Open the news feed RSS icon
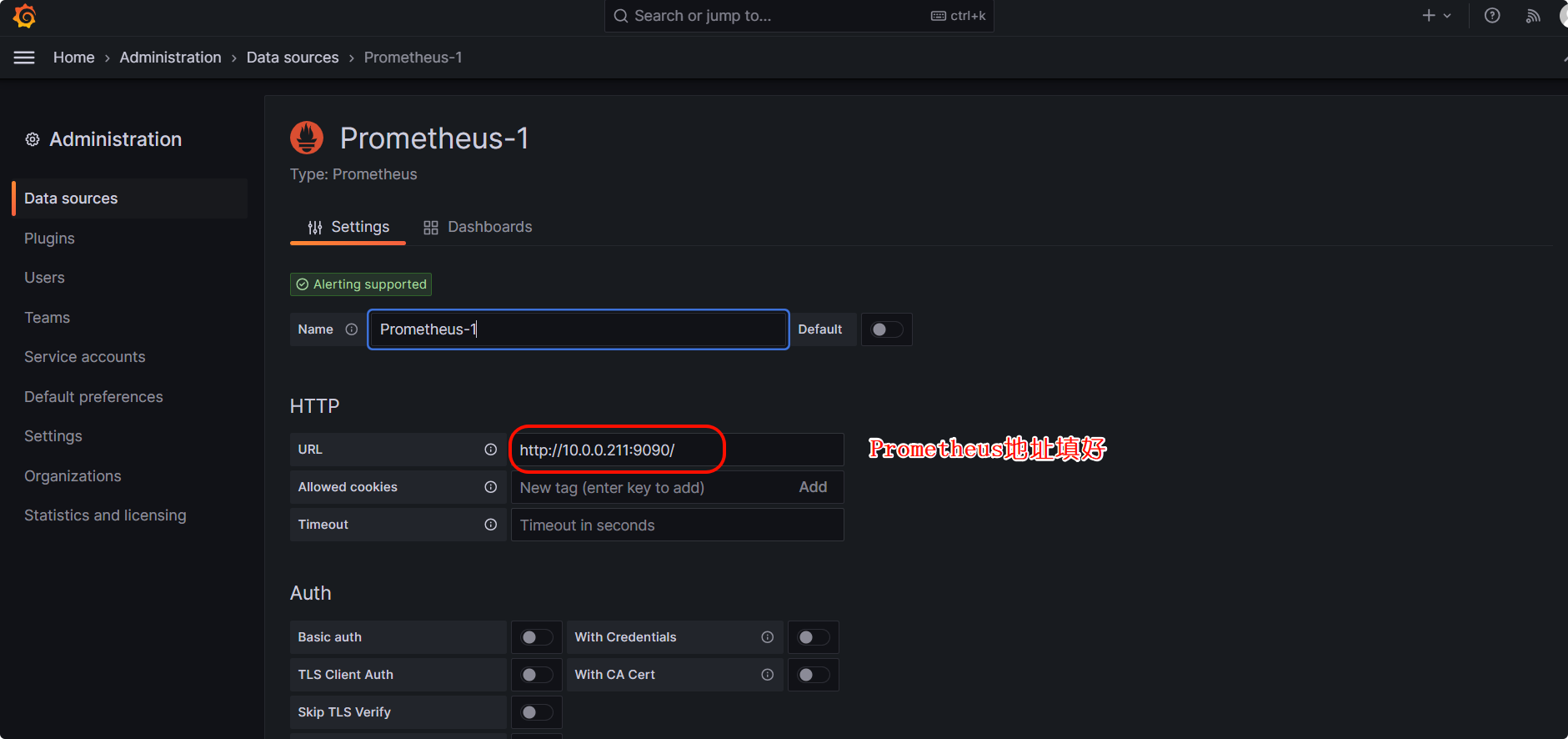The height and width of the screenshot is (739, 1568). click(1532, 16)
